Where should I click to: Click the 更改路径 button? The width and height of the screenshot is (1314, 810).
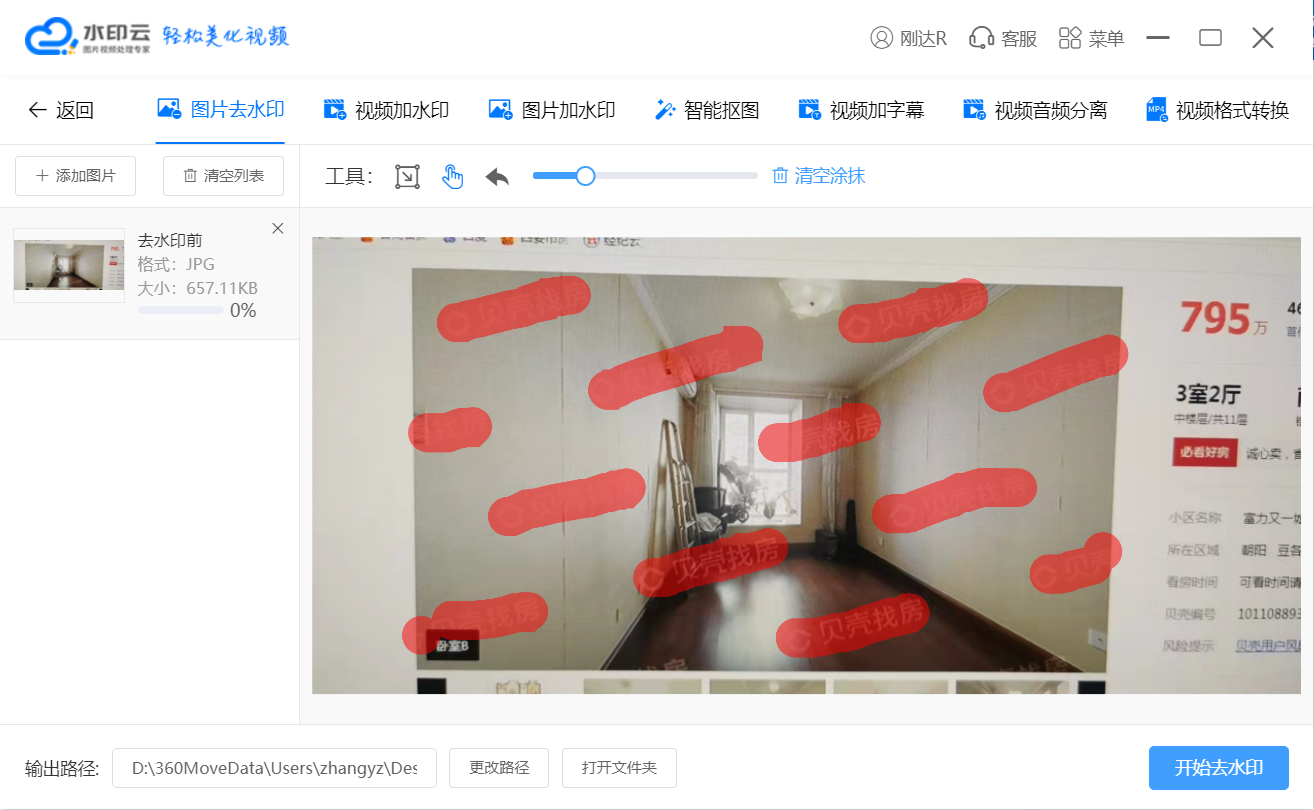(x=499, y=768)
